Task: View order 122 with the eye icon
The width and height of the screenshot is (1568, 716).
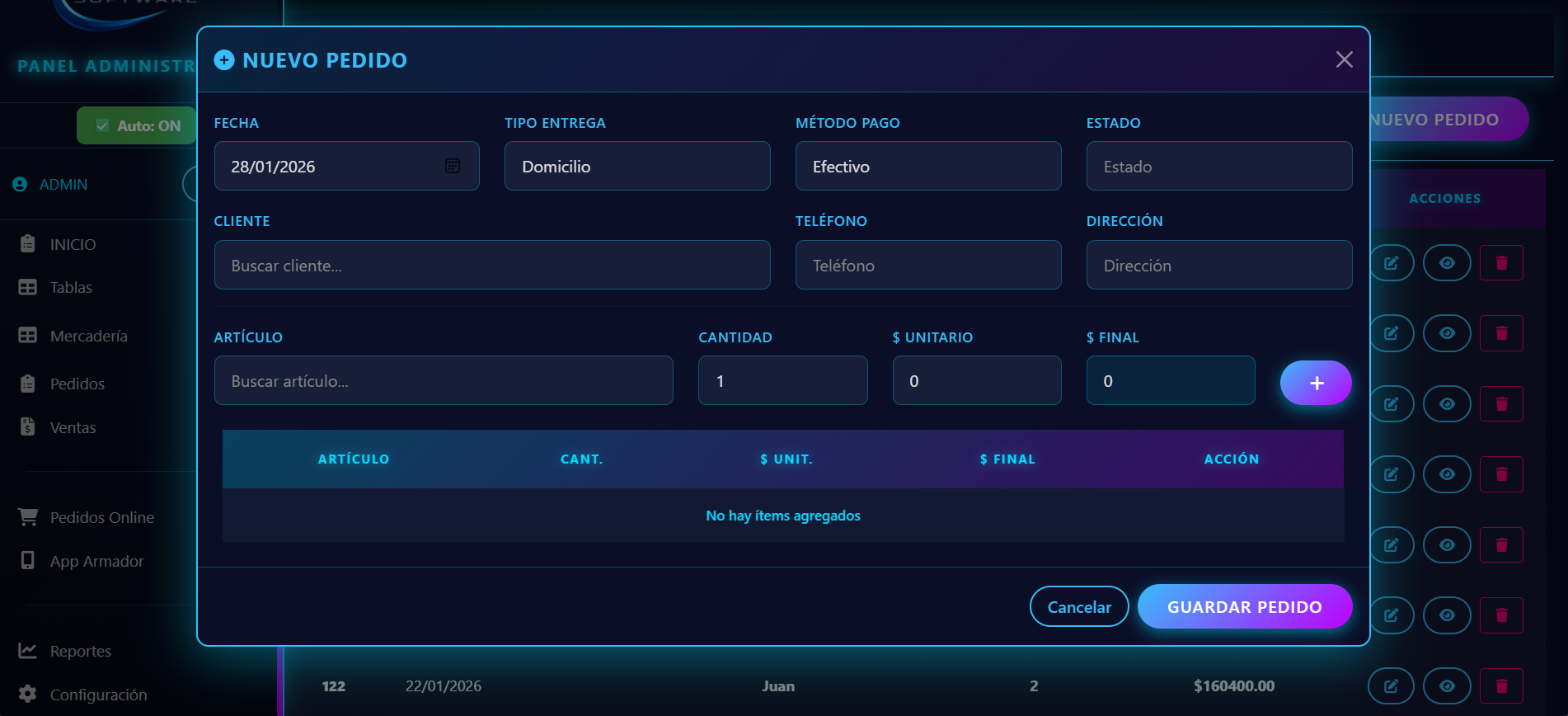Action: tap(1446, 686)
